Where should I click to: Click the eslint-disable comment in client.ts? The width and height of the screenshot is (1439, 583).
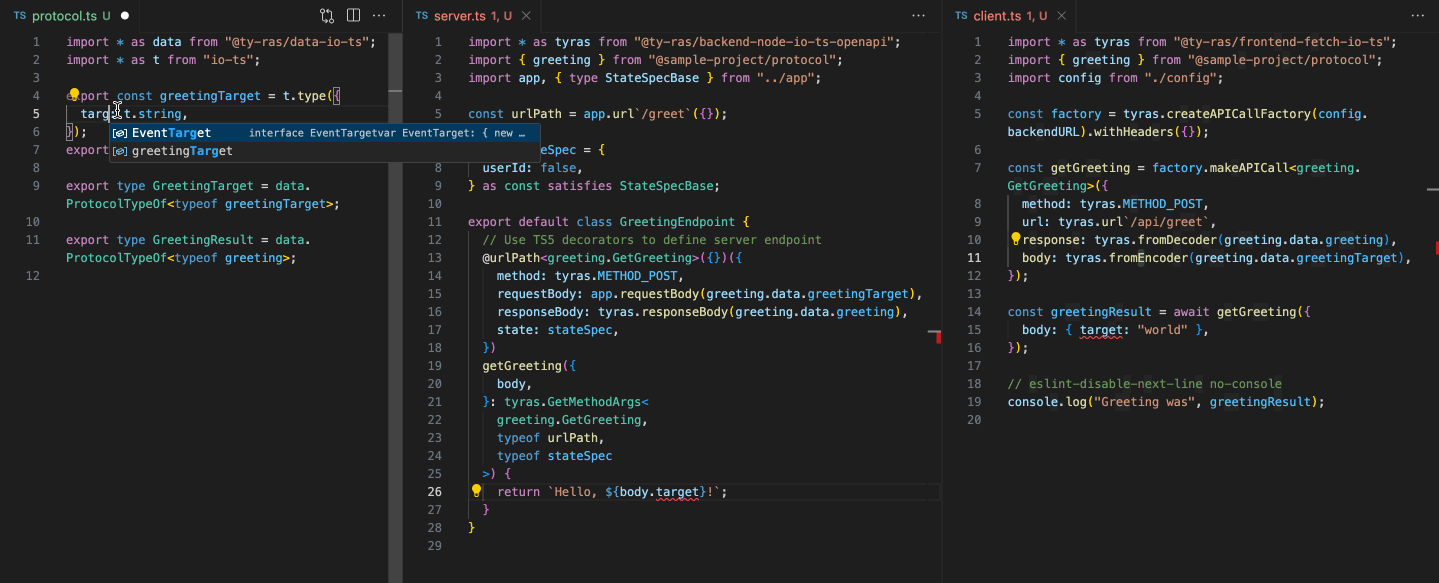pyautogui.click(x=1144, y=384)
